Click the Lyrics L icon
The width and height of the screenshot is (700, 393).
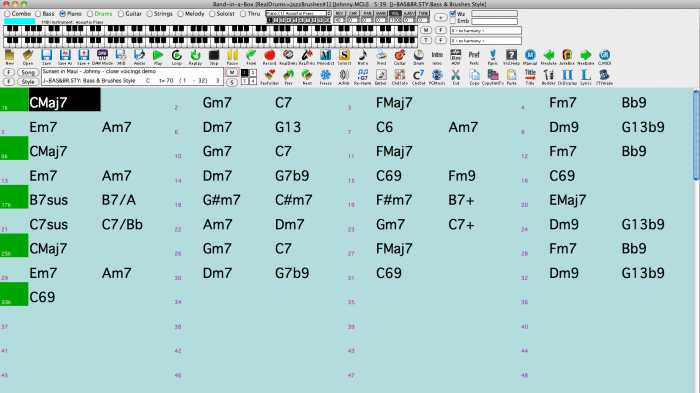585,75
